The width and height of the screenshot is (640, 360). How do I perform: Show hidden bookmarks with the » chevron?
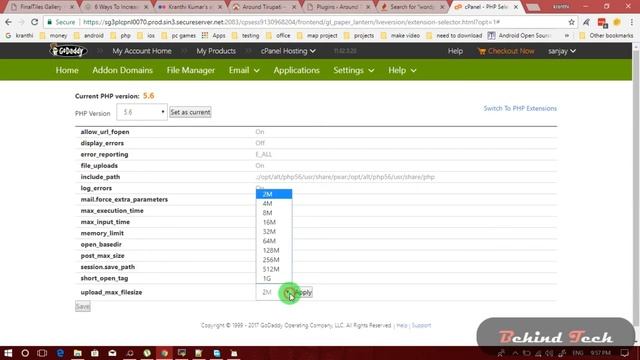click(x=567, y=36)
